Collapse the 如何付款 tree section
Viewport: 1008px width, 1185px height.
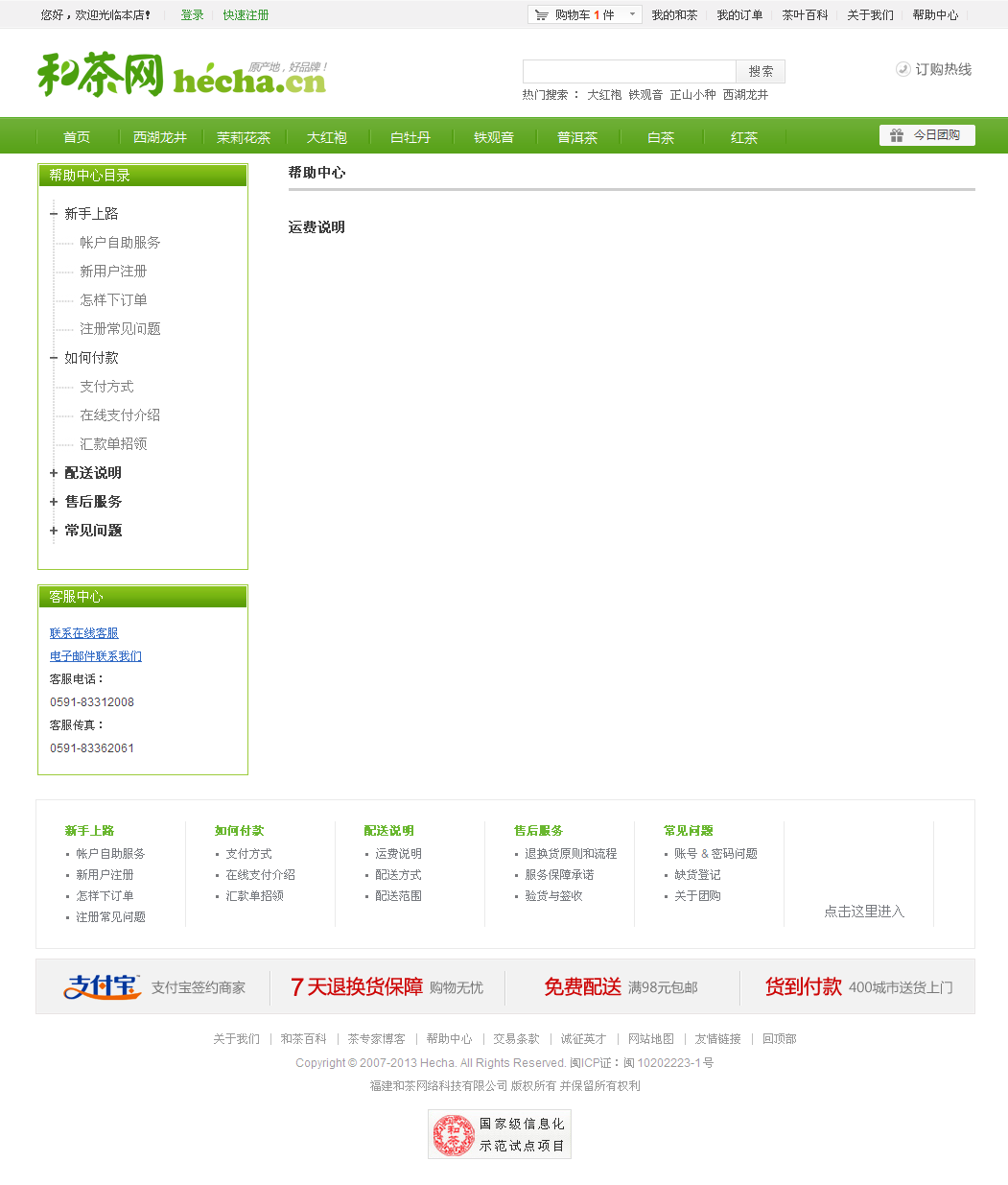tap(54, 358)
